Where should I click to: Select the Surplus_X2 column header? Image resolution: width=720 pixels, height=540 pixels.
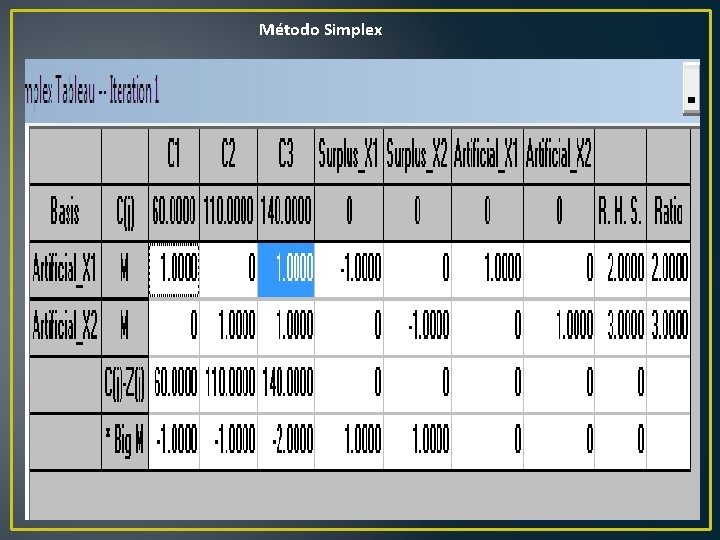pyautogui.click(x=417, y=156)
